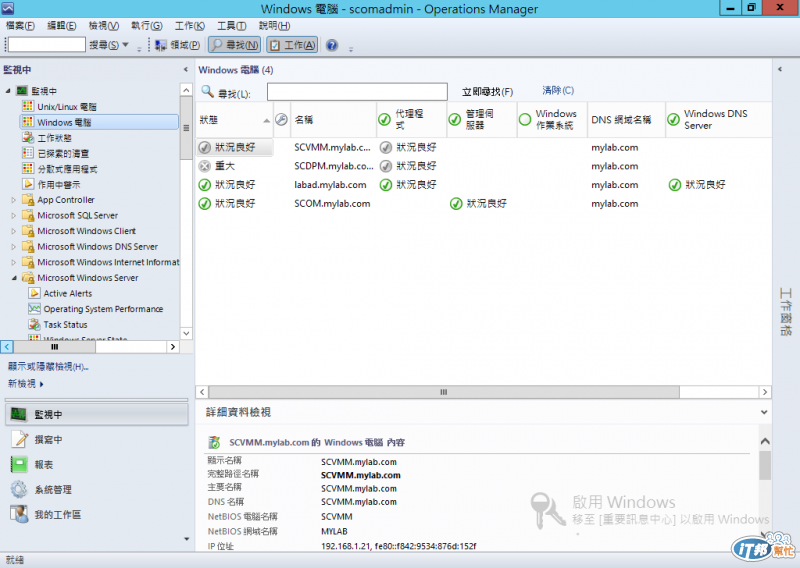The image size is (800, 568).
Task: Expand the App Controller folder
Action: point(14,200)
